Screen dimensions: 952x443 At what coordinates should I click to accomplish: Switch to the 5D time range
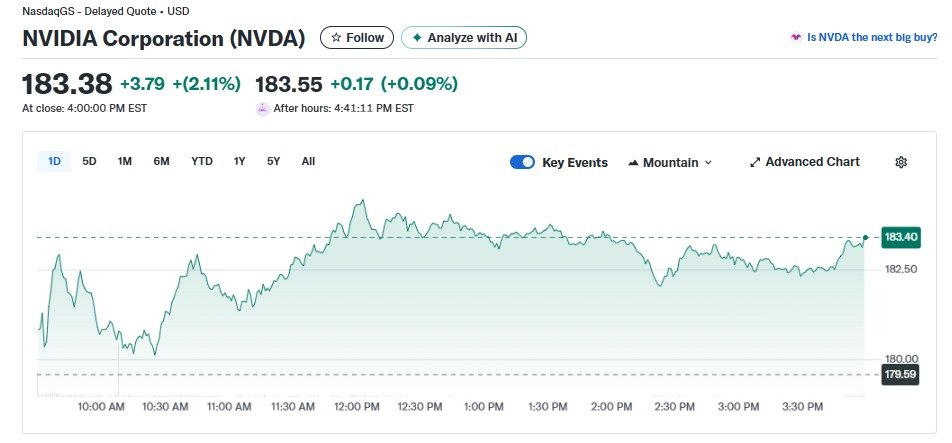point(89,161)
